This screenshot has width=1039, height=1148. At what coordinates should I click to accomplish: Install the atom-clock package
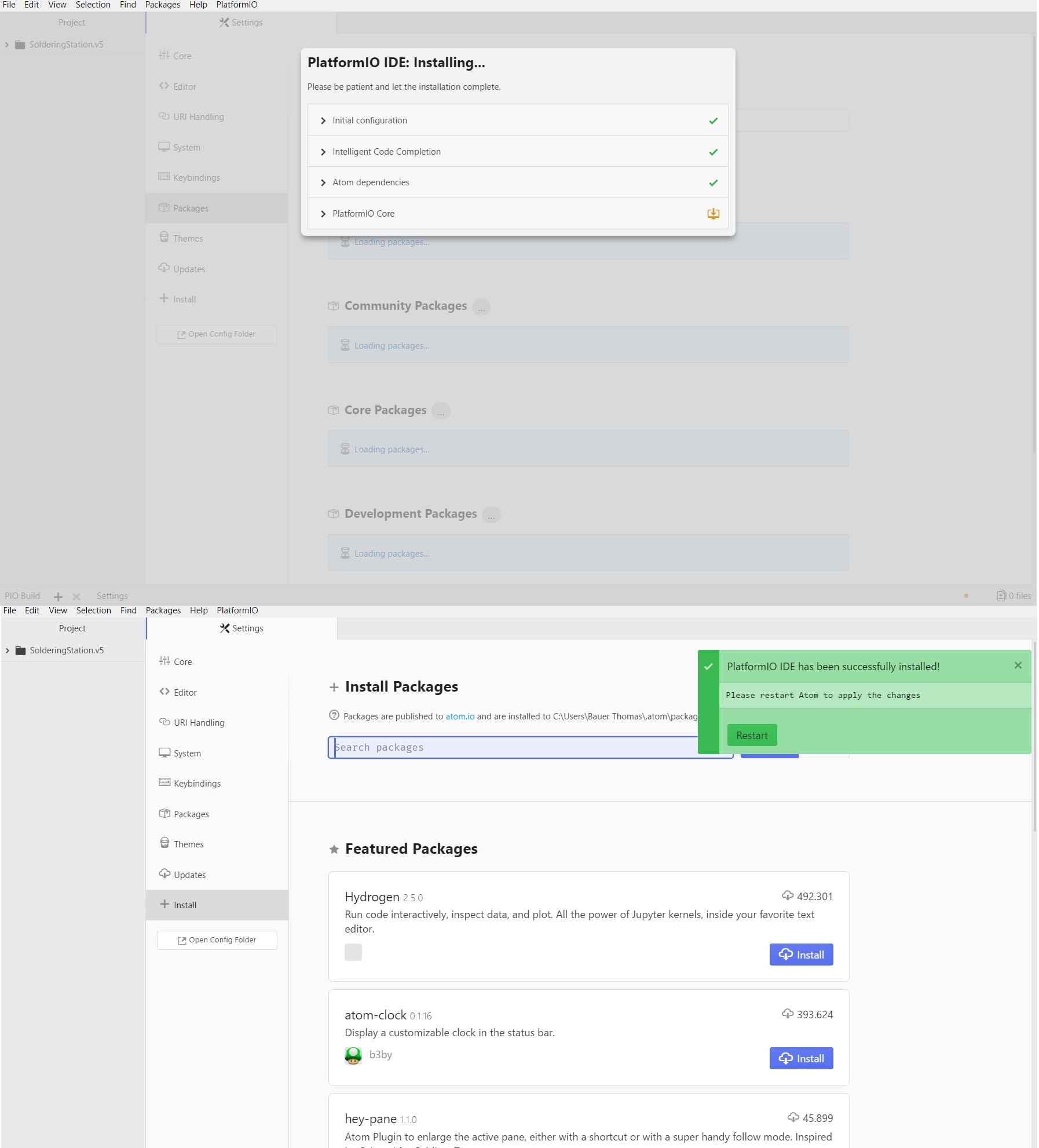[x=801, y=1058]
